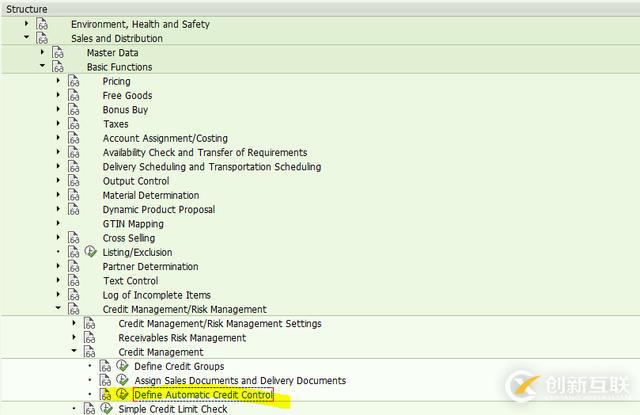640x415 pixels.
Task: Collapse the Sales and Distribution node
Action: (27, 37)
